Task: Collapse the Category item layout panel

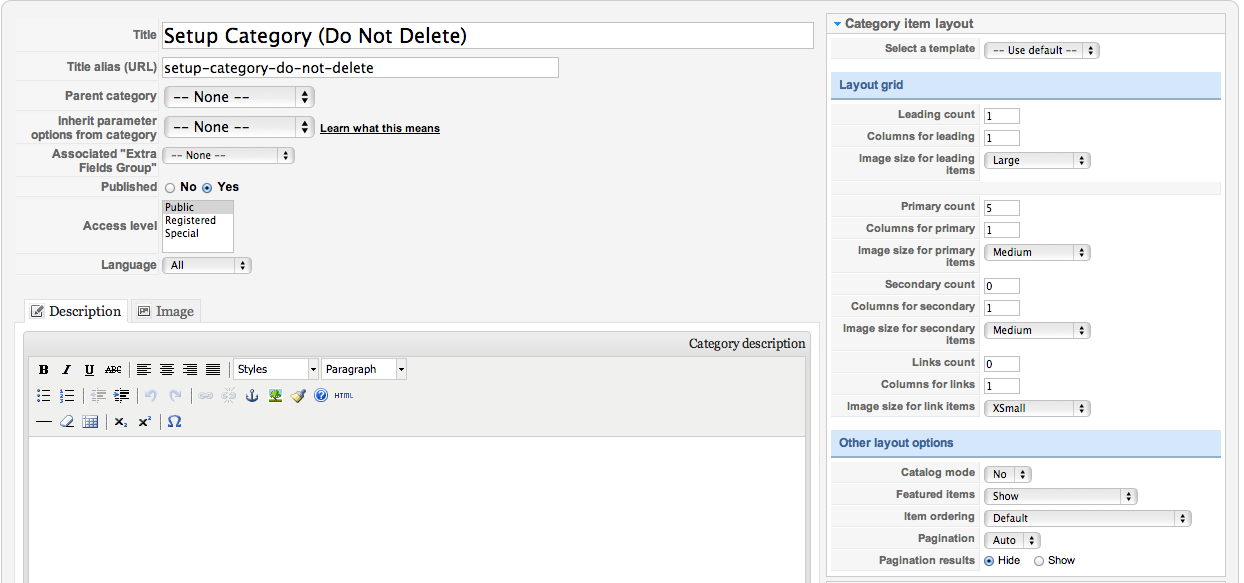Action: (x=837, y=24)
